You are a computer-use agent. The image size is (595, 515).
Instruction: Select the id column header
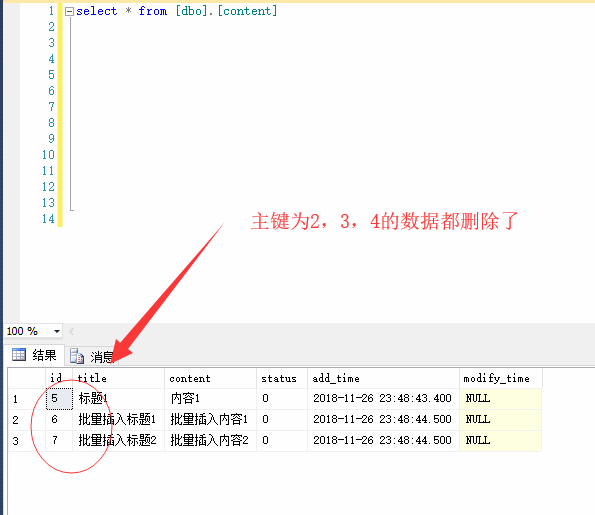click(59, 378)
